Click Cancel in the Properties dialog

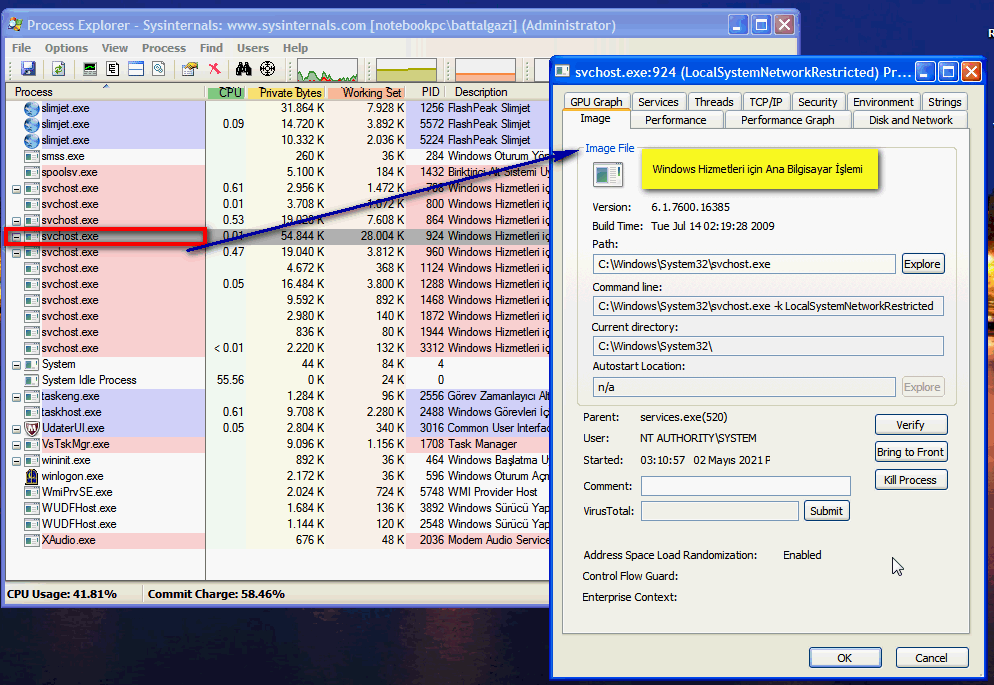[932, 658]
